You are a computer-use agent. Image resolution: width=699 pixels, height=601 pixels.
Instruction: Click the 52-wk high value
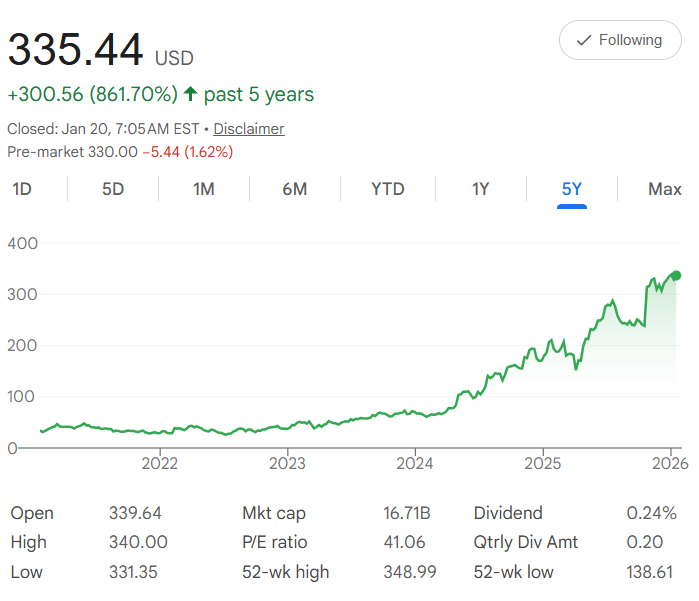click(x=406, y=572)
